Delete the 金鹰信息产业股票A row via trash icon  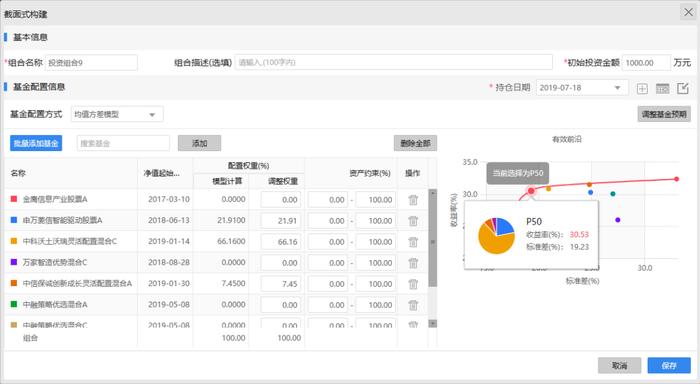(413, 200)
